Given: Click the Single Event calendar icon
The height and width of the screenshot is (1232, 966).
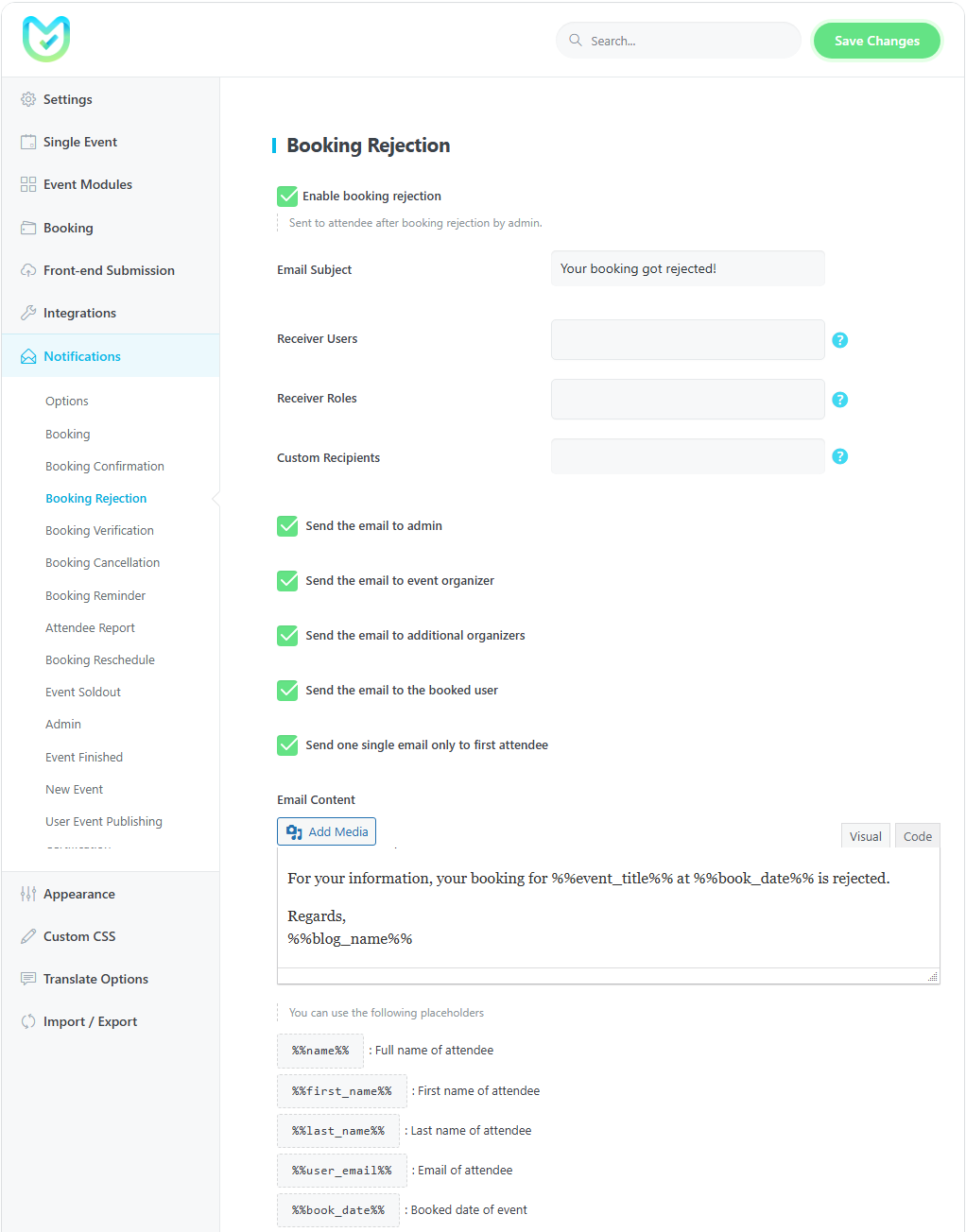Looking at the screenshot, I should point(28,142).
